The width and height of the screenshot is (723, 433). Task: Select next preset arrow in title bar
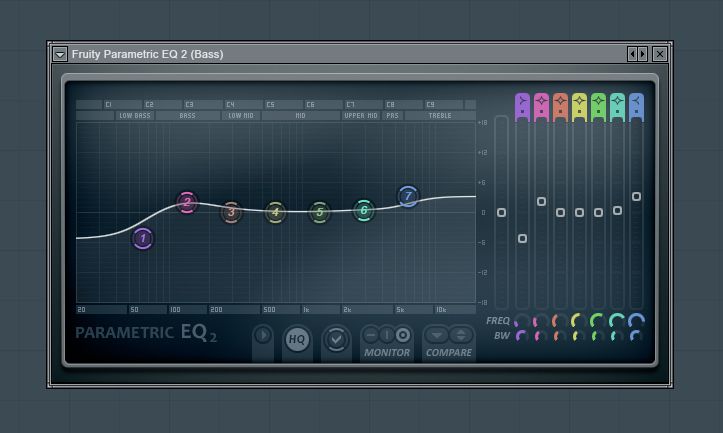point(643,54)
